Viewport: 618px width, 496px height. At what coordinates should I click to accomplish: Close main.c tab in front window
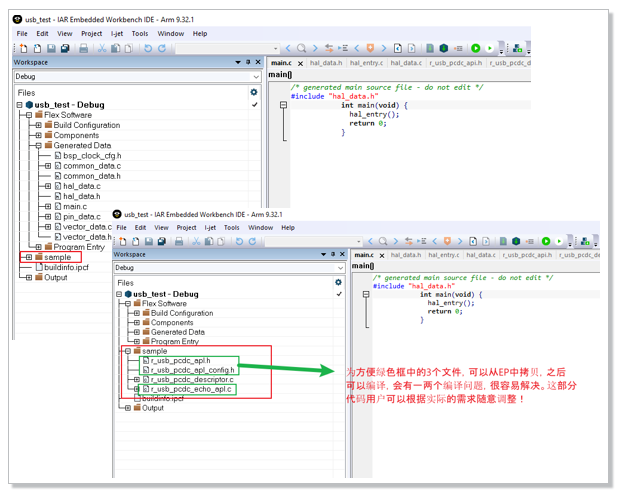coord(382,255)
